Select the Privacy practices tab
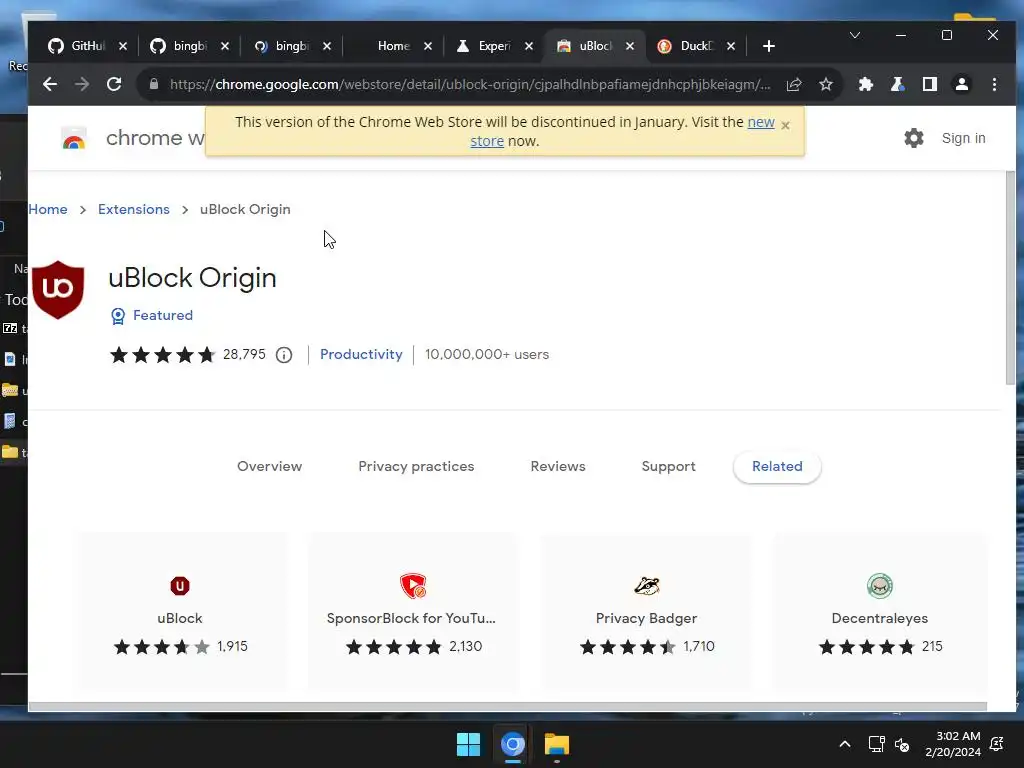 point(416,466)
